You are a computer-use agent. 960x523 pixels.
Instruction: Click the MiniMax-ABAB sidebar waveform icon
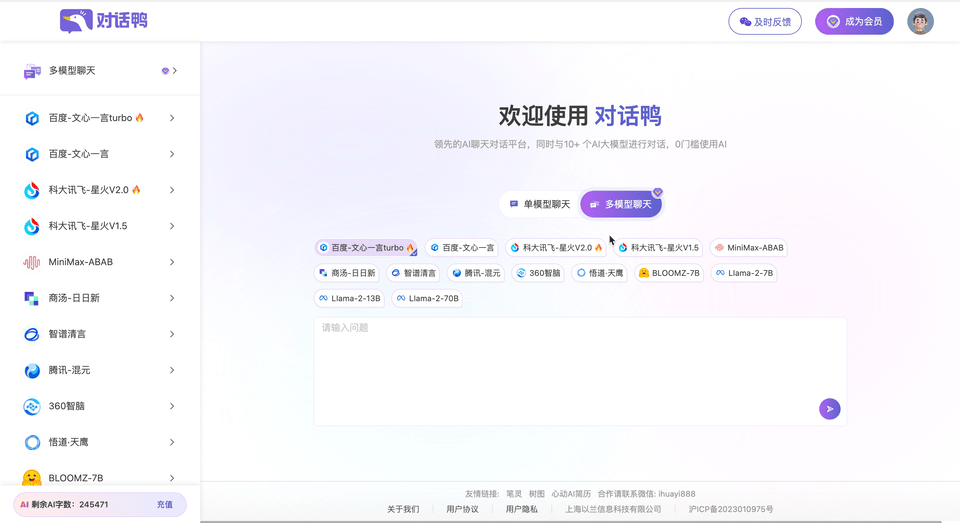pos(32,262)
